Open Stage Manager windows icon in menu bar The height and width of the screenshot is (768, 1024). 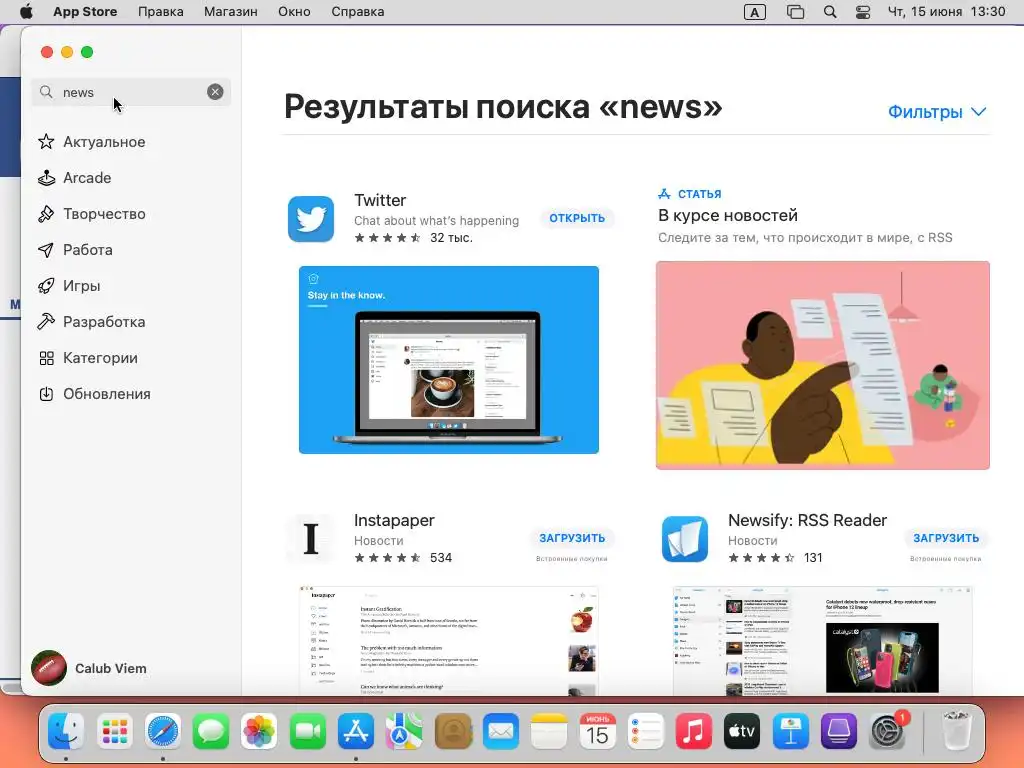[795, 12]
